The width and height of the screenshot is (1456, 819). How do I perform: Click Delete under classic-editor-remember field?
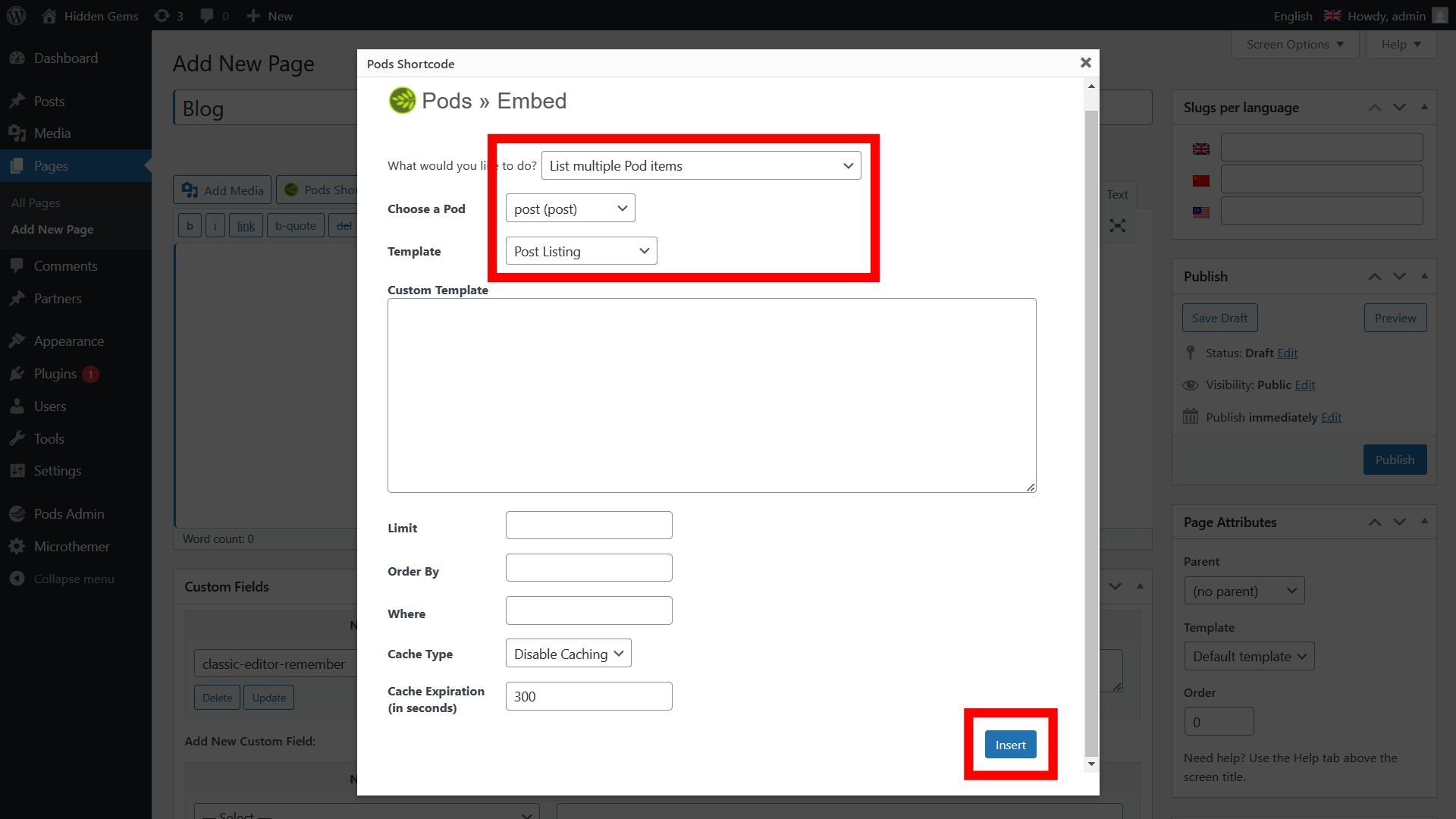pyautogui.click(x=217, y=697)
